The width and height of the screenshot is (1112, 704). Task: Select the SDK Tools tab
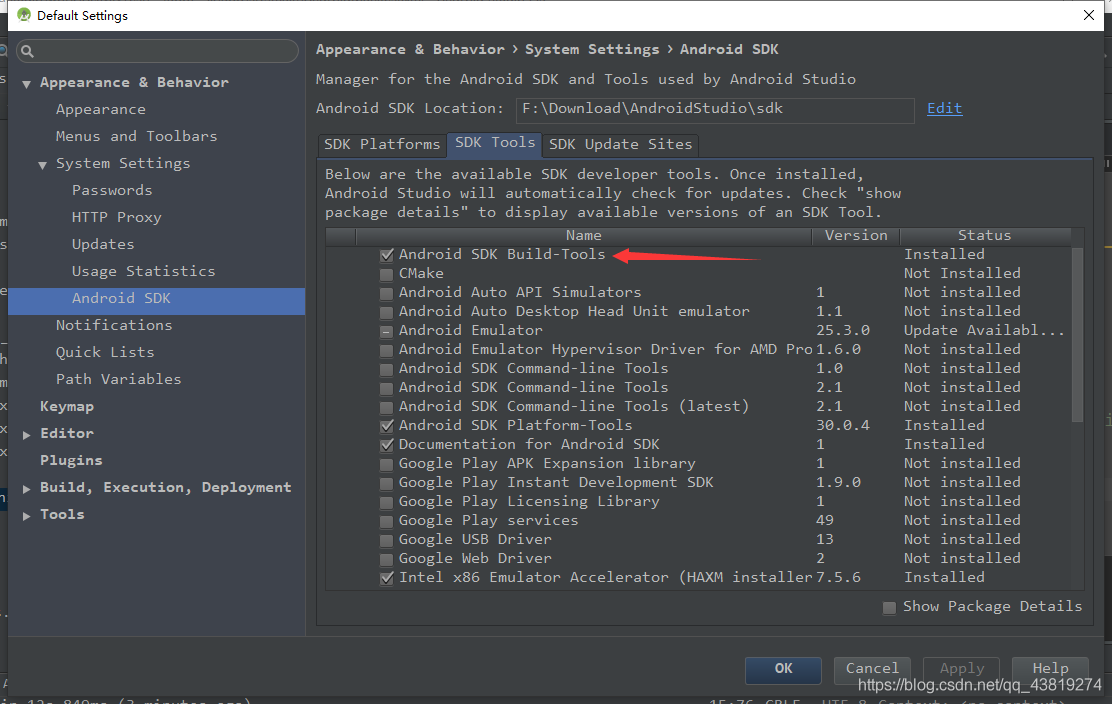(494, 144)
